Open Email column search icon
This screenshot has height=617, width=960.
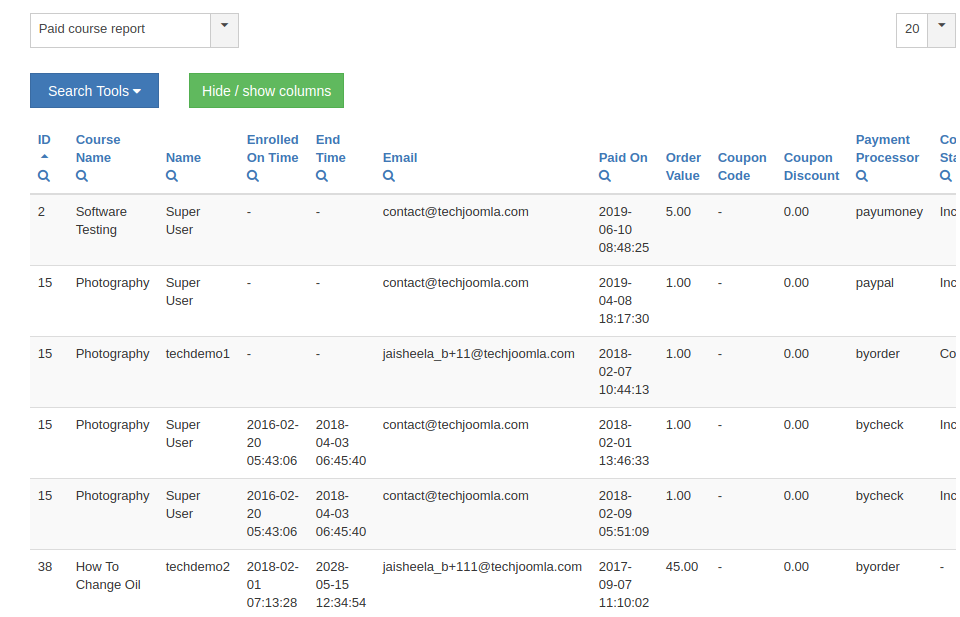tap(389, 176)
